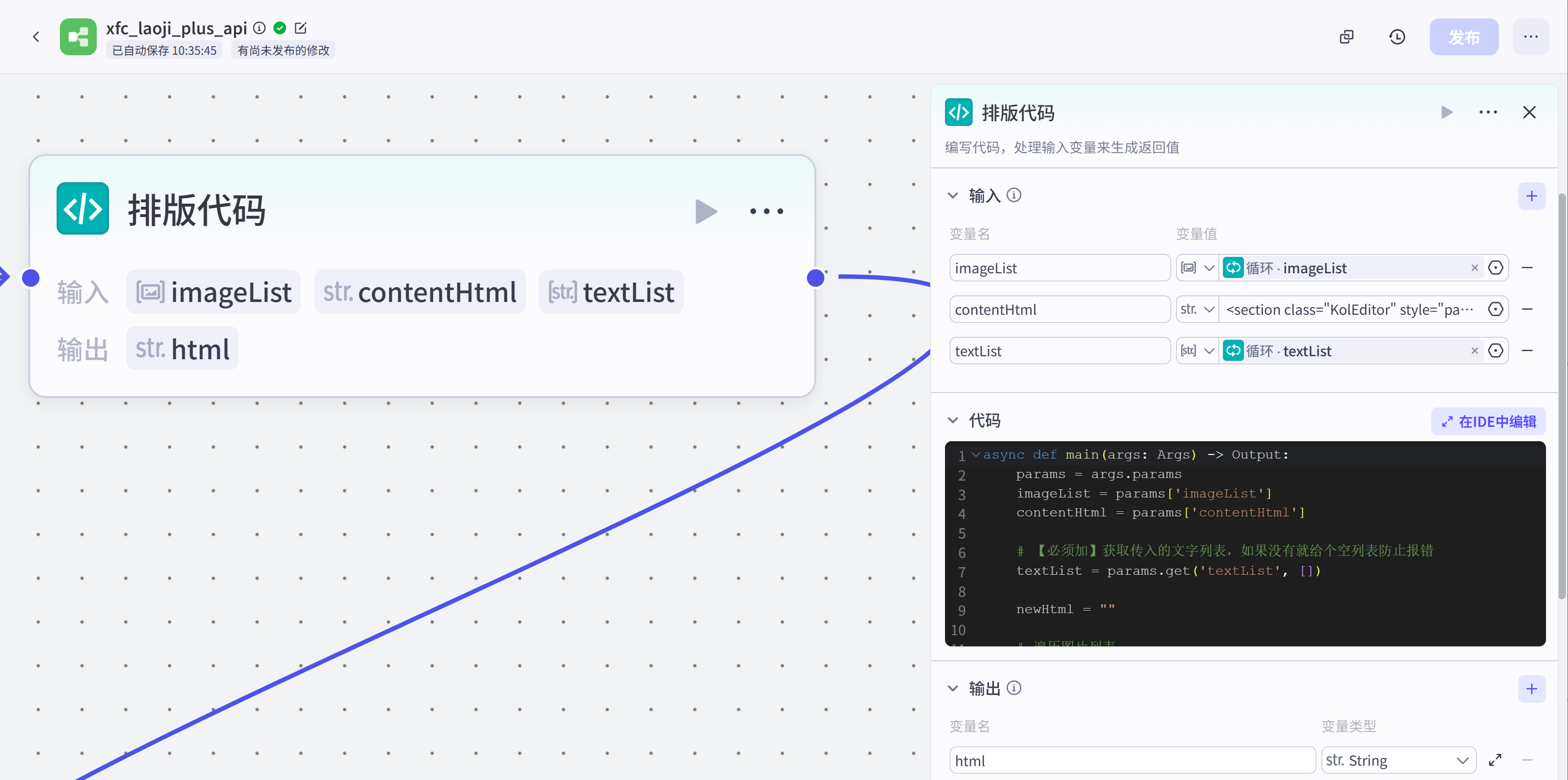Image resolution: width=1568 pixels, height=780 pixels.
Task: Expand html output row with arrows icon
Action: click(x=1495, y=760)
